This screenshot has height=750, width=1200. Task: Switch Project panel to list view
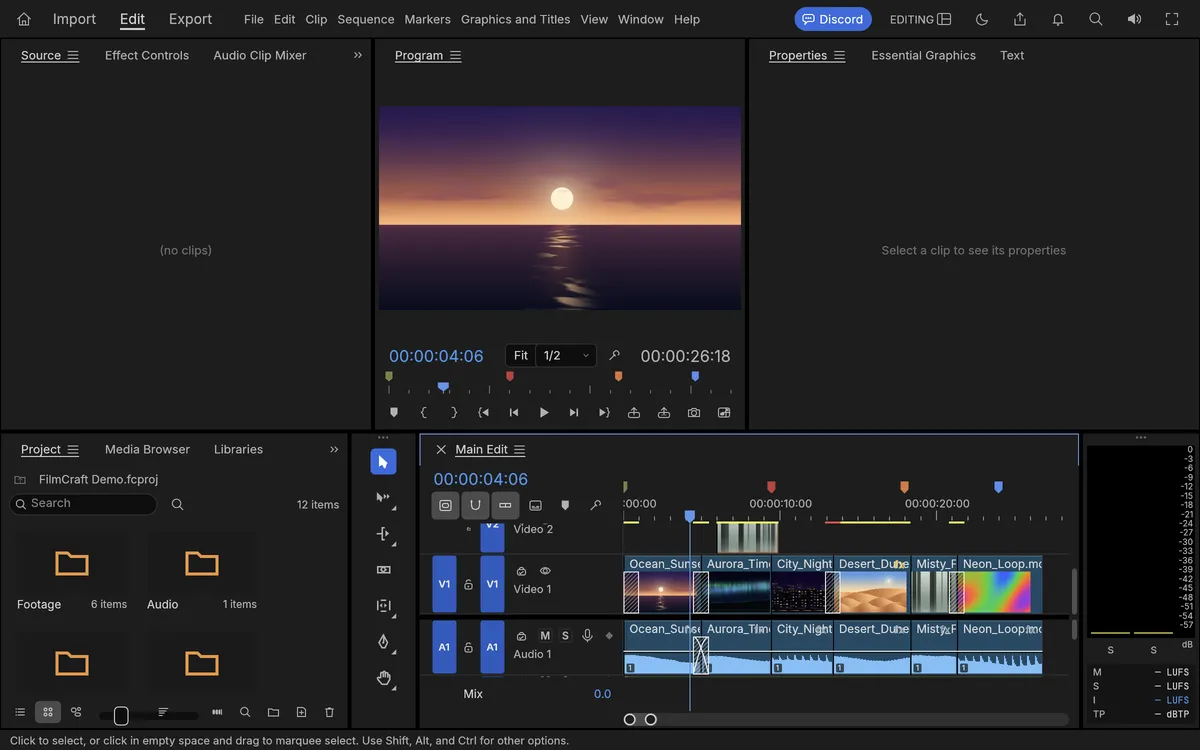(20, 712)
